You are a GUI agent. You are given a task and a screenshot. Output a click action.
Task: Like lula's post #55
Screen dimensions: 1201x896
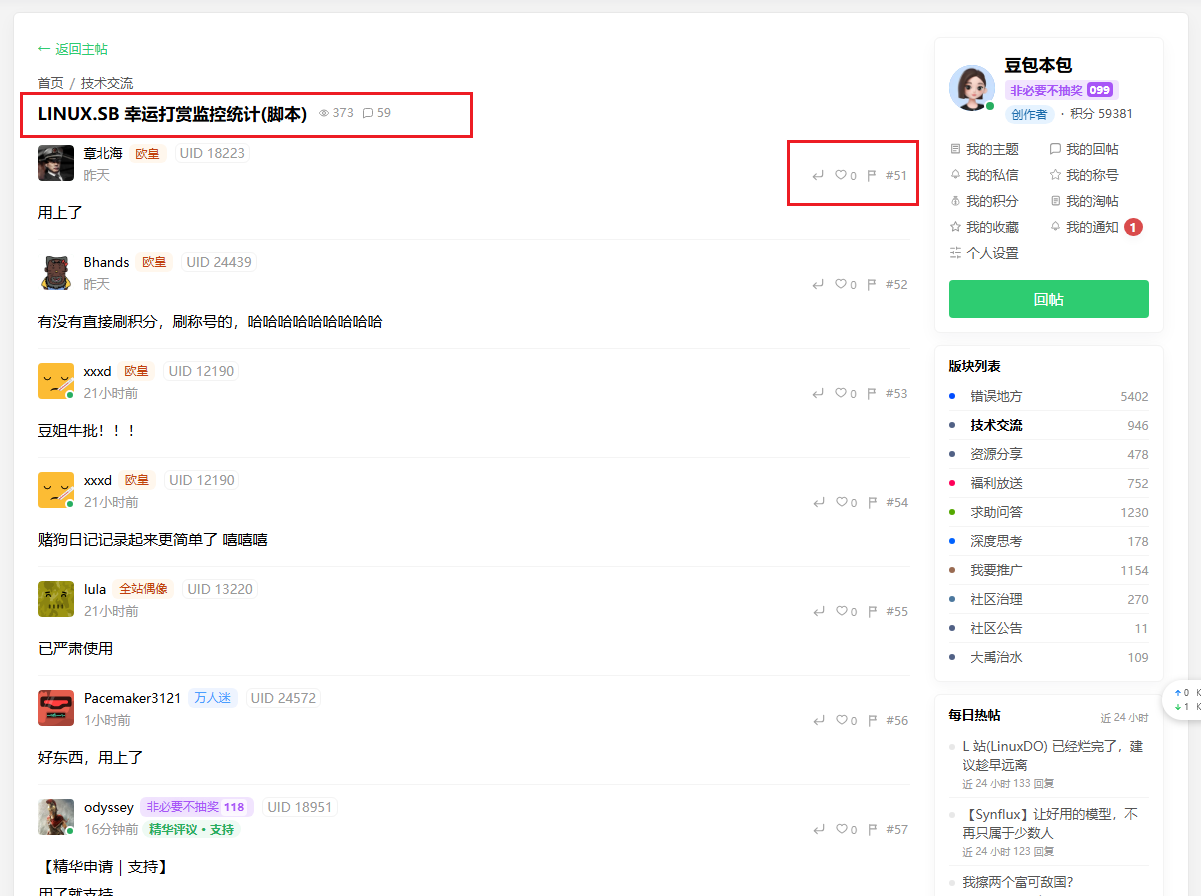(841, 612)
